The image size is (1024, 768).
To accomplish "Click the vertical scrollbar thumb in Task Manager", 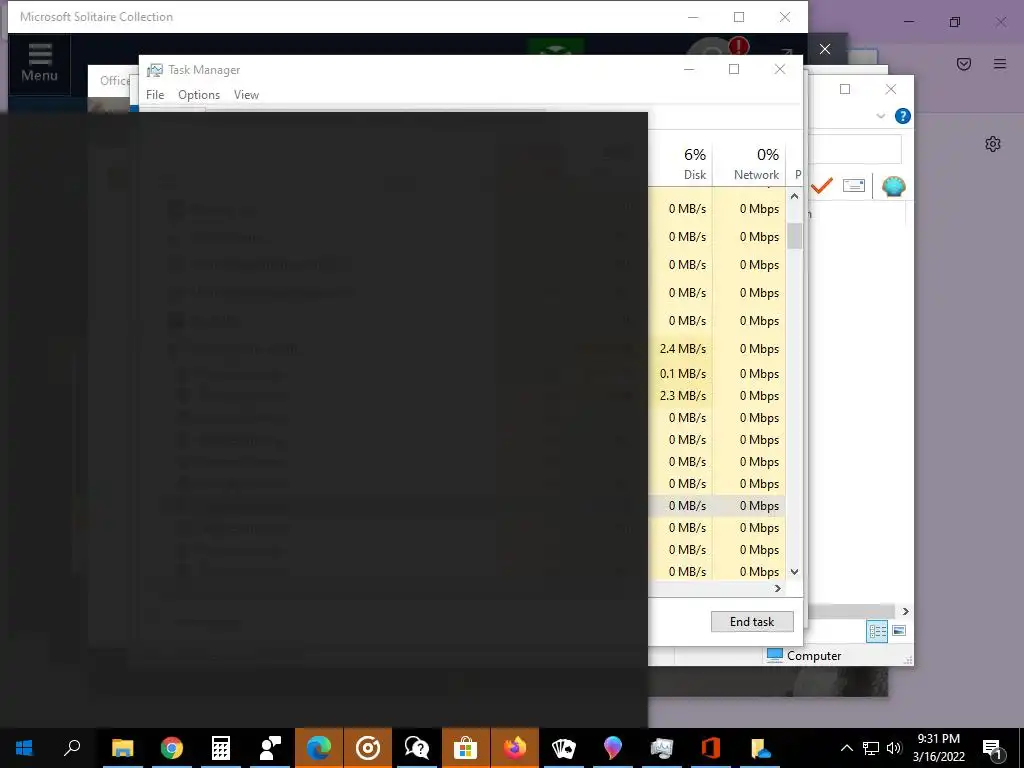I will coord(794,236).
